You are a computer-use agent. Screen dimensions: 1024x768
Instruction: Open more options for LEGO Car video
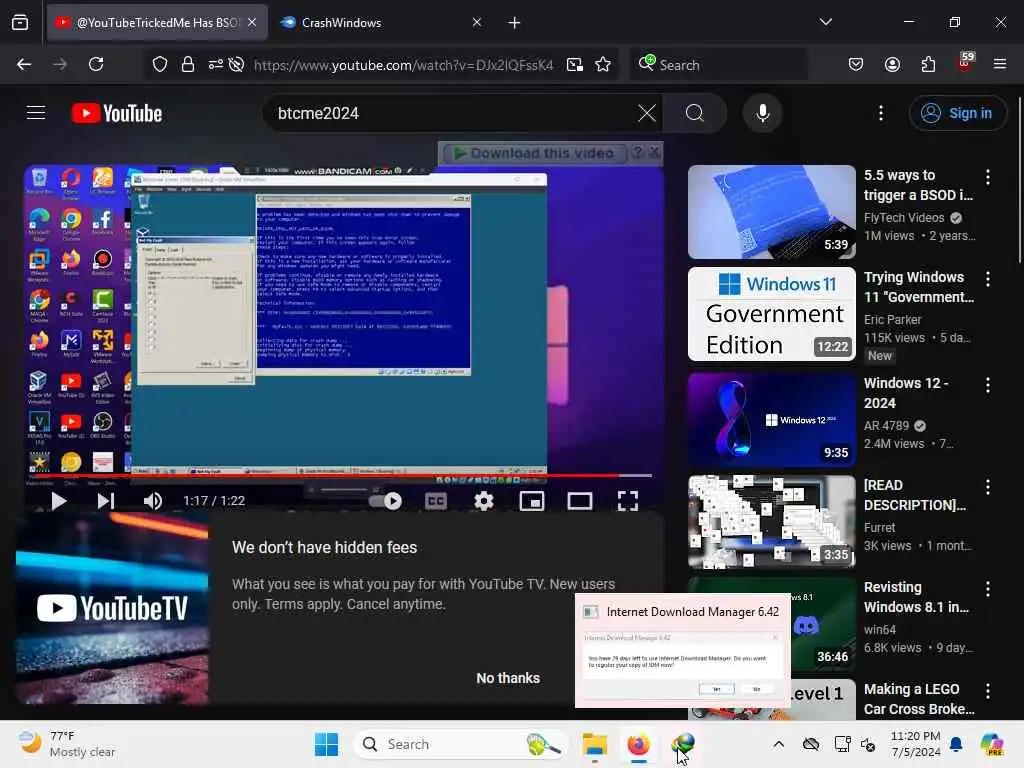(x=987, y=691)
